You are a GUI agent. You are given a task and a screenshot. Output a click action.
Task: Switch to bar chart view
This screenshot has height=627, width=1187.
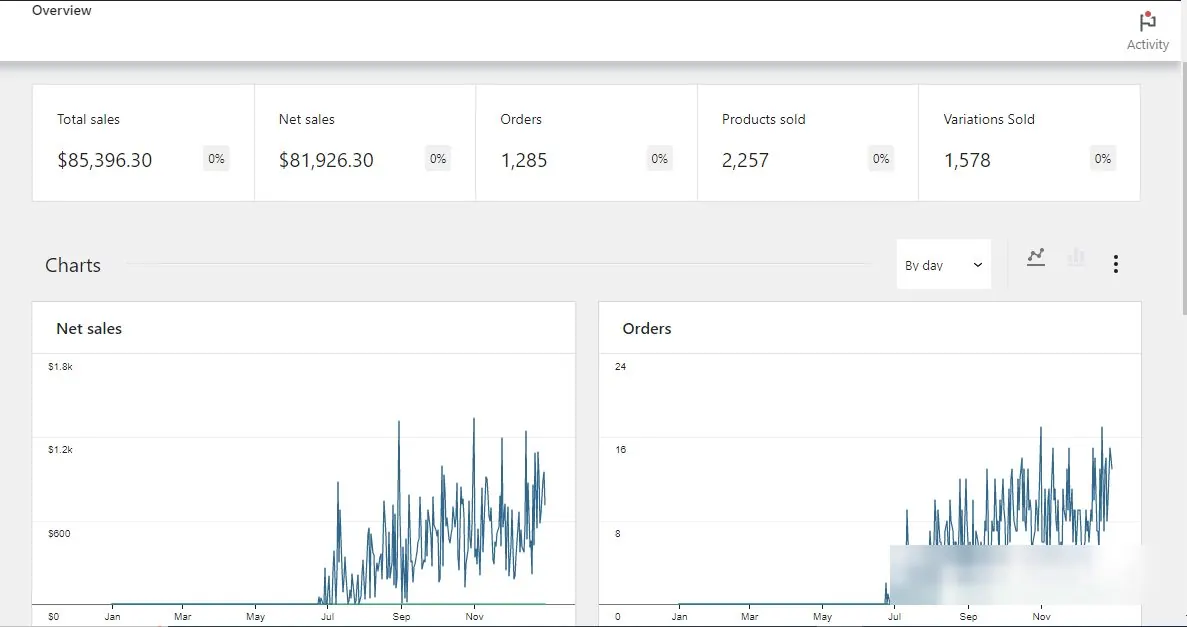[1076, 257]
